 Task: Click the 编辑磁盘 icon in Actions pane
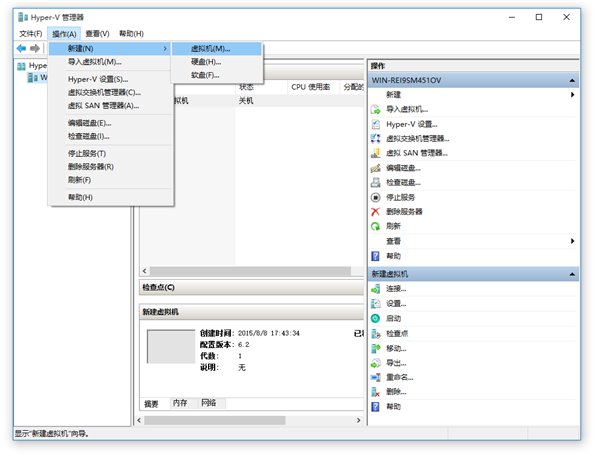[375, 168]
